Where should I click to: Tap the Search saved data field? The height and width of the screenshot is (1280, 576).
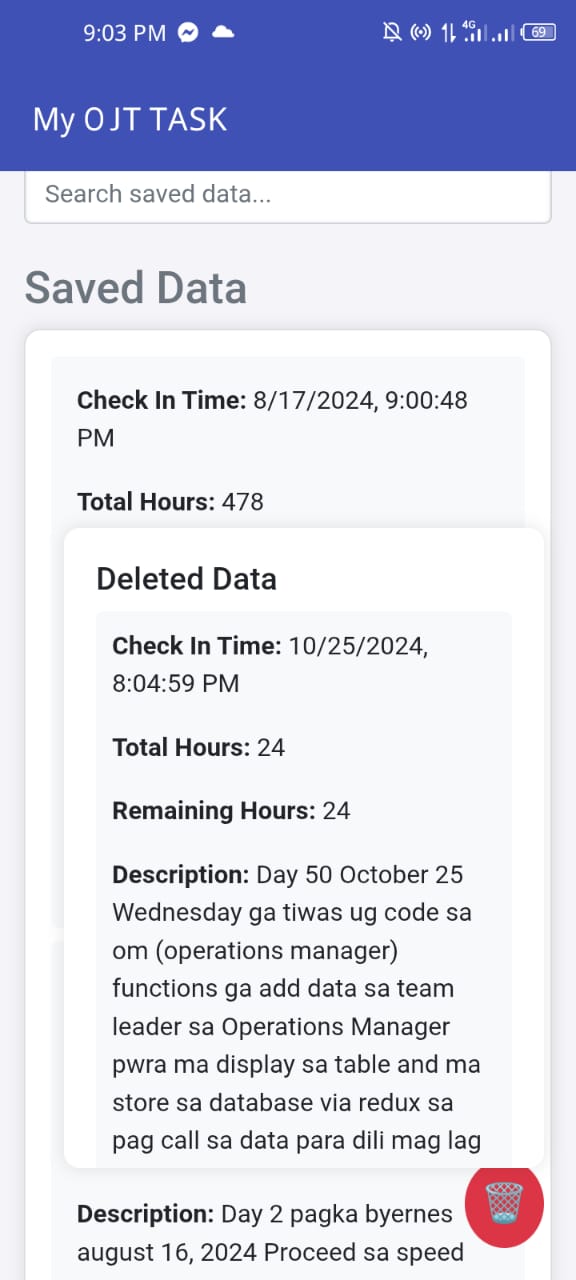coord(288,194)
